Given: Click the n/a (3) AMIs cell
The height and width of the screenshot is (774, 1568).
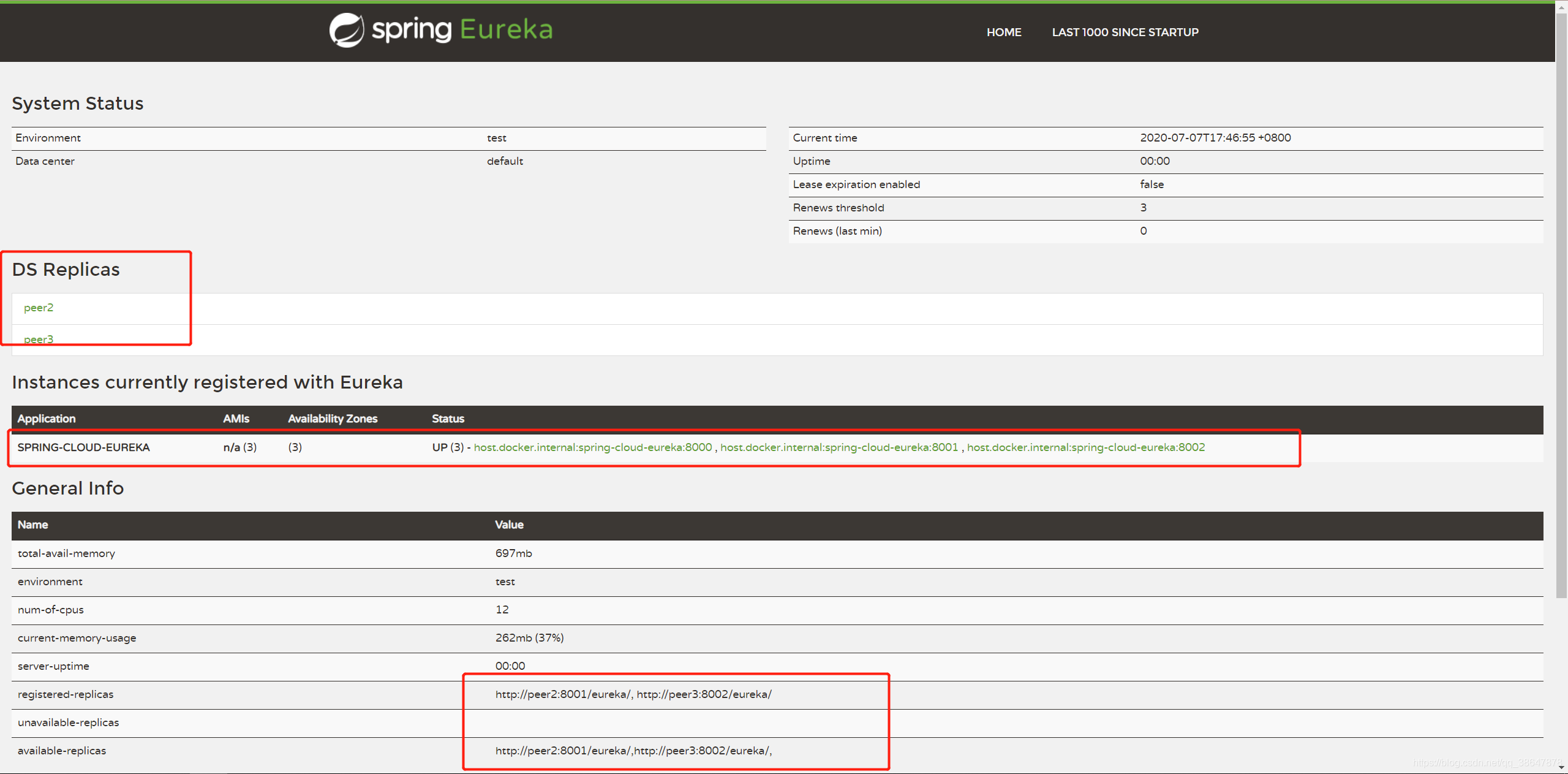Looking at the screenshot, I should click(x=239, y=447).
